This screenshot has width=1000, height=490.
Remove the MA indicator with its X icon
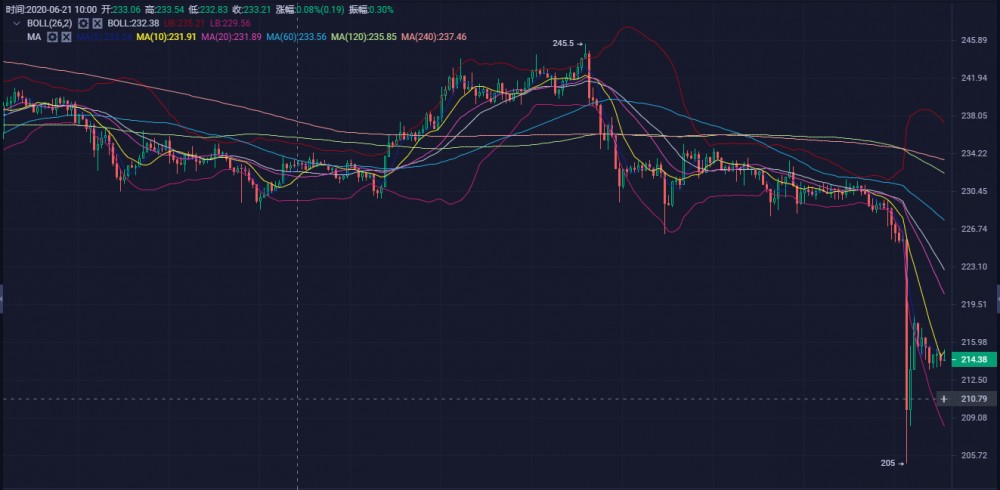tap(66, 37)
